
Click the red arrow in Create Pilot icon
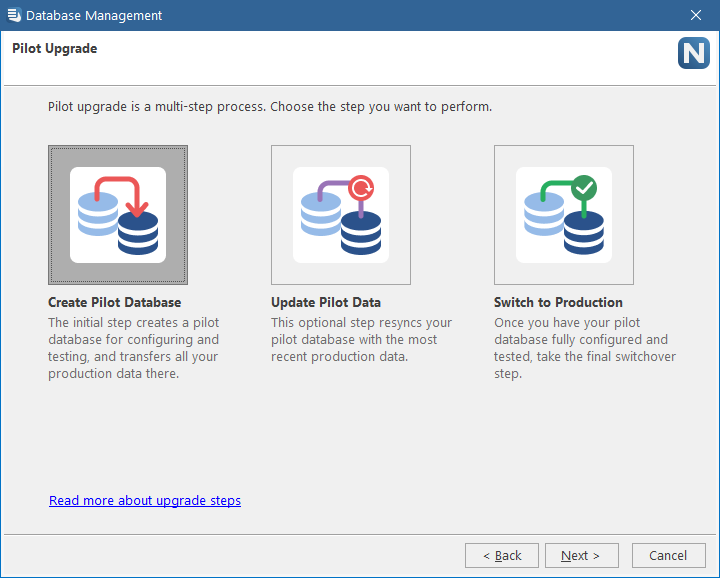[x=122, y=196]
